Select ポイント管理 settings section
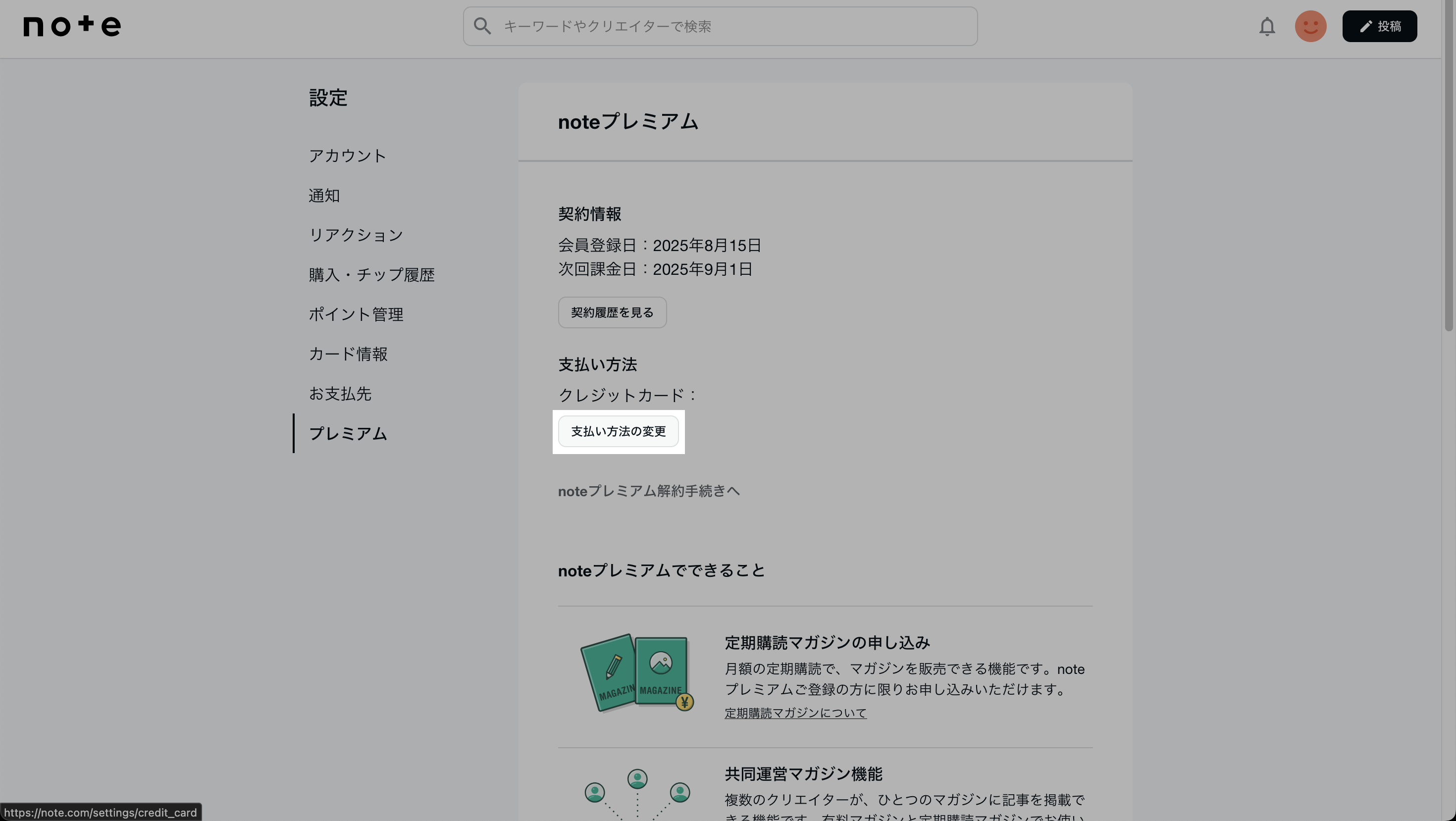This screenshot has height=821, width=1456. coord(356,314)
